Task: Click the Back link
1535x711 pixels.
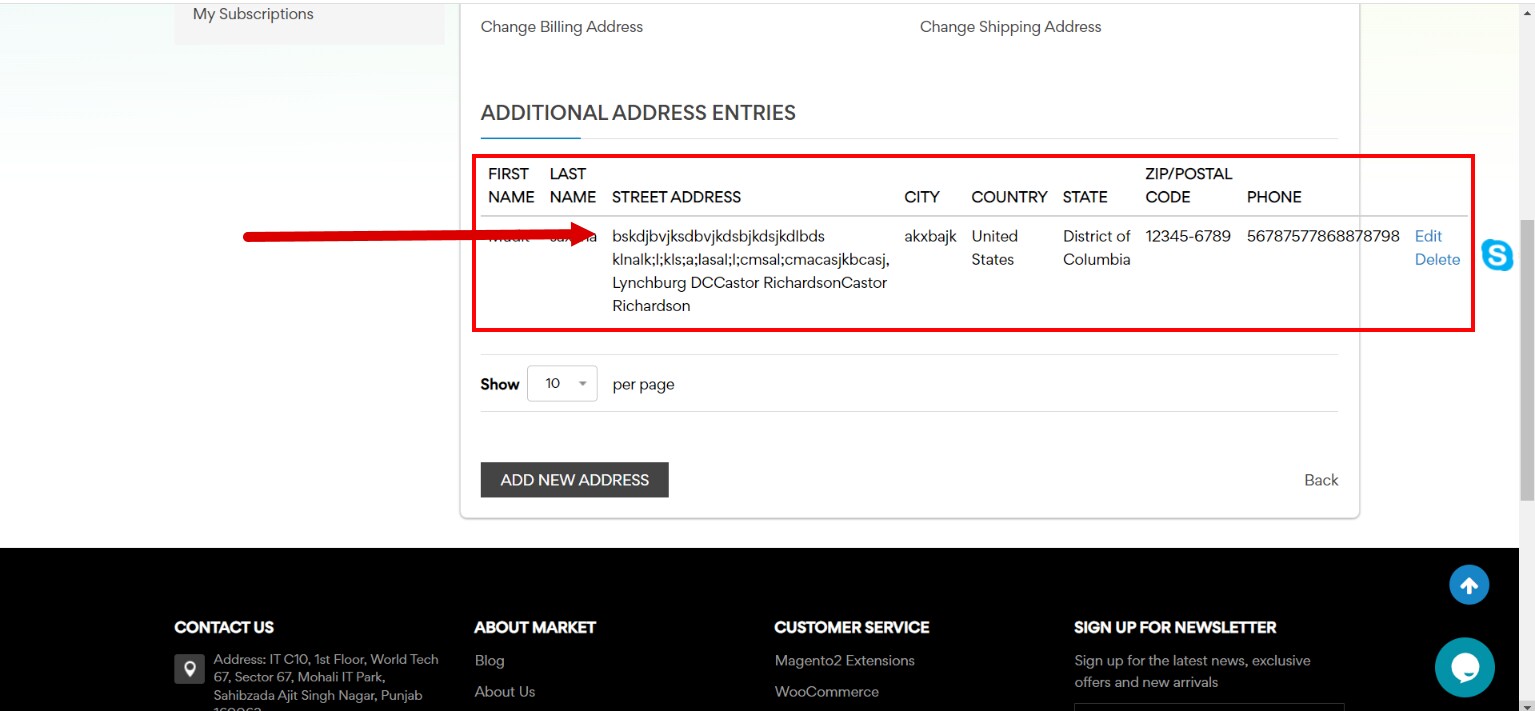Action: pos(1320,479)
